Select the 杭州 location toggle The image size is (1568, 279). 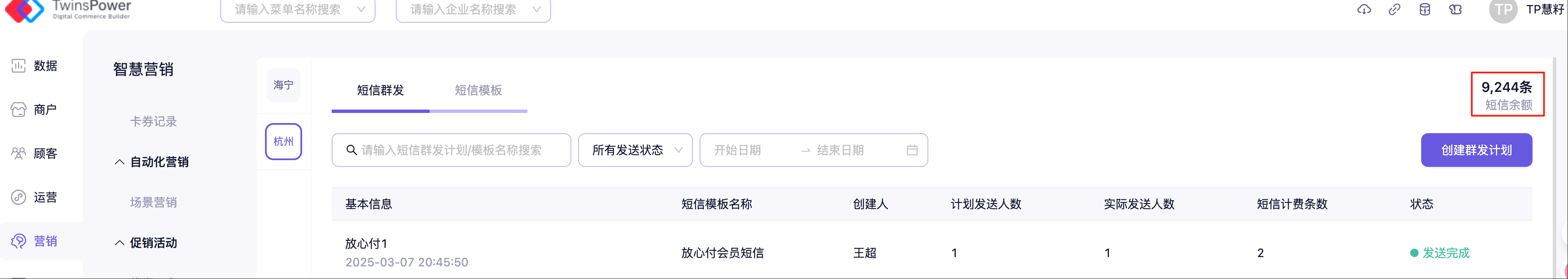click(283, 142)
